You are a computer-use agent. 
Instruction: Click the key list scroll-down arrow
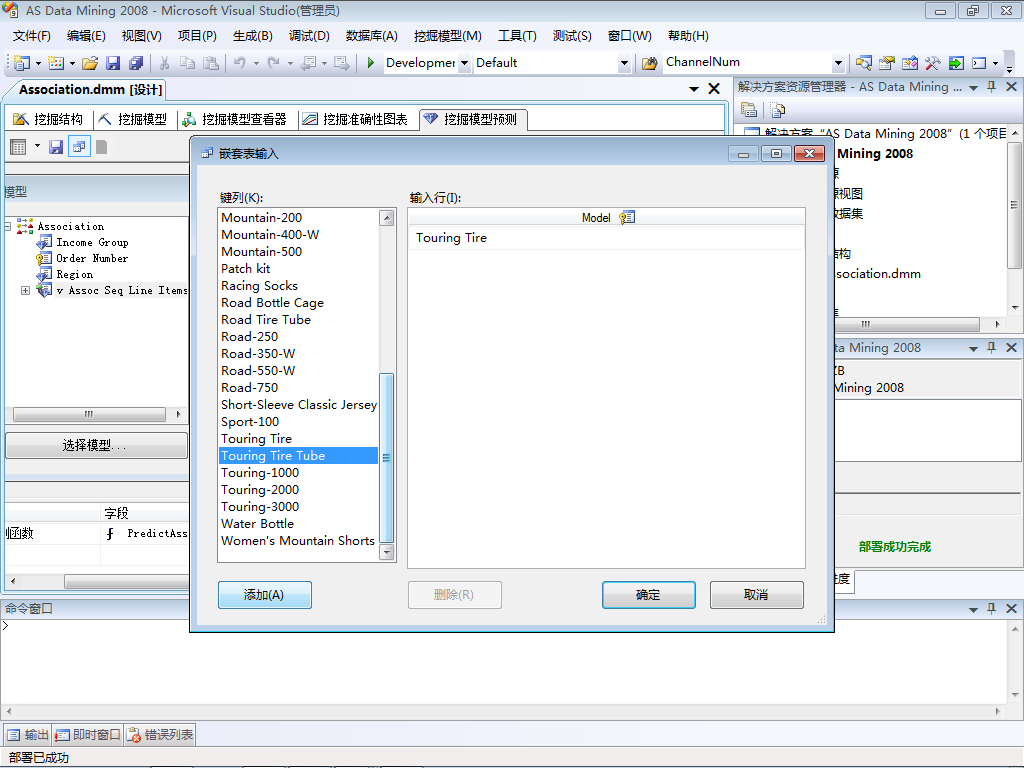tap(387, 552)
